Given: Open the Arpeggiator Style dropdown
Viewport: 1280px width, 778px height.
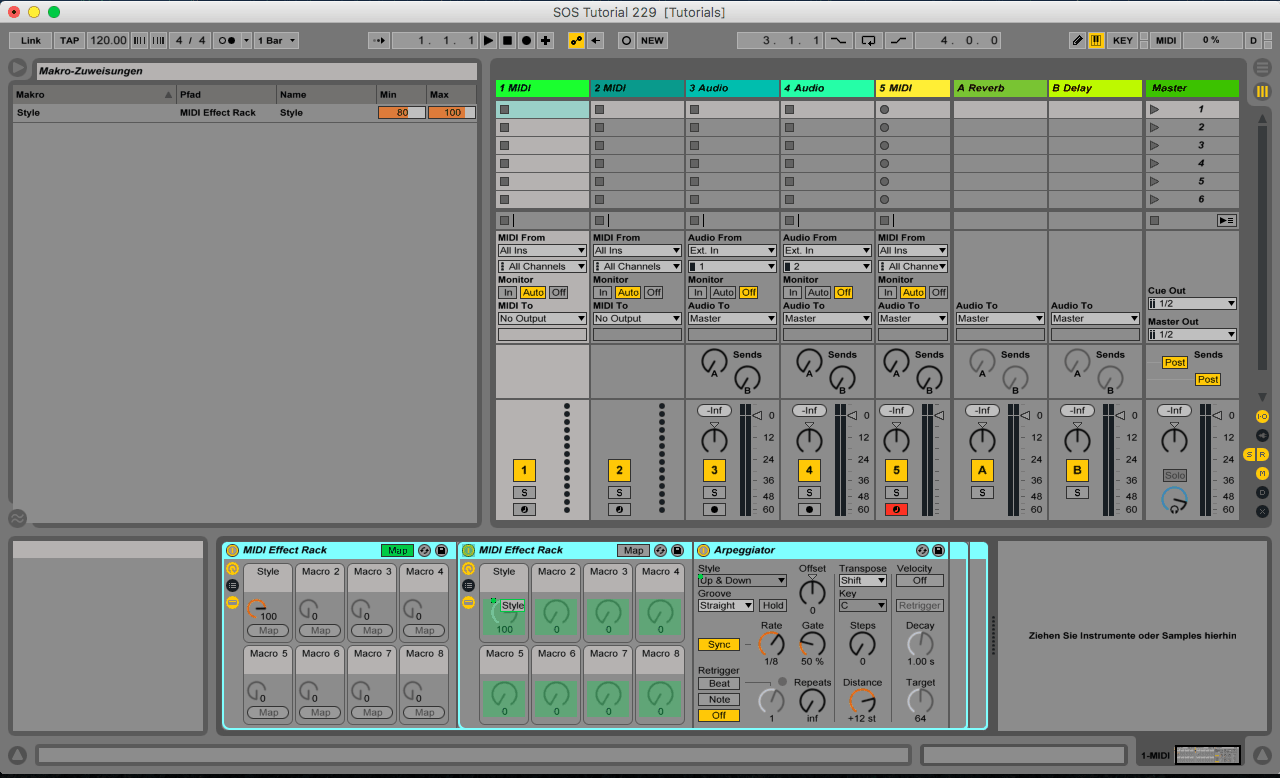Looking at the screenshot, I should click(742, 581).
